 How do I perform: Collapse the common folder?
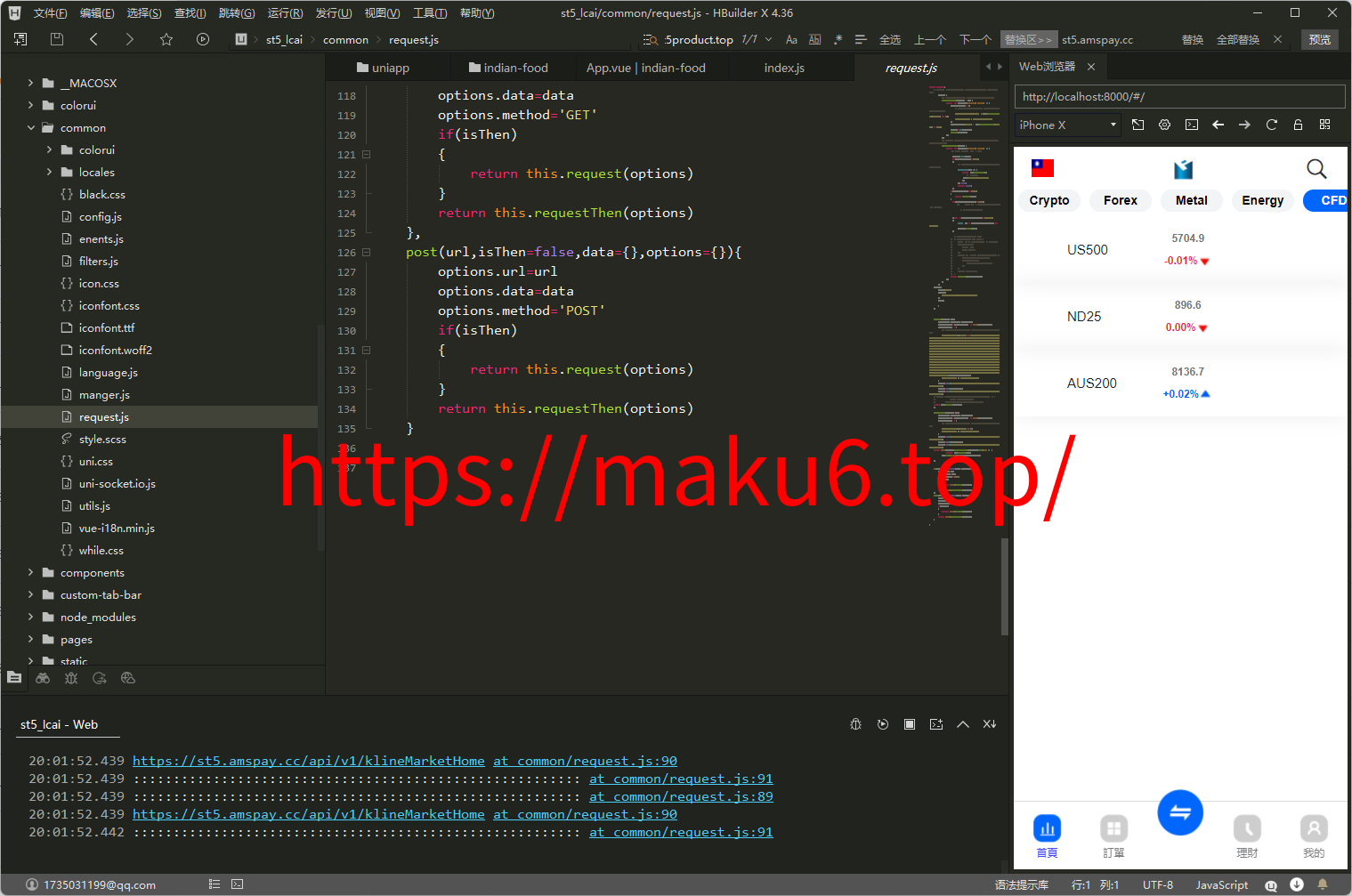pyautogui.click(x=30, y=127)
